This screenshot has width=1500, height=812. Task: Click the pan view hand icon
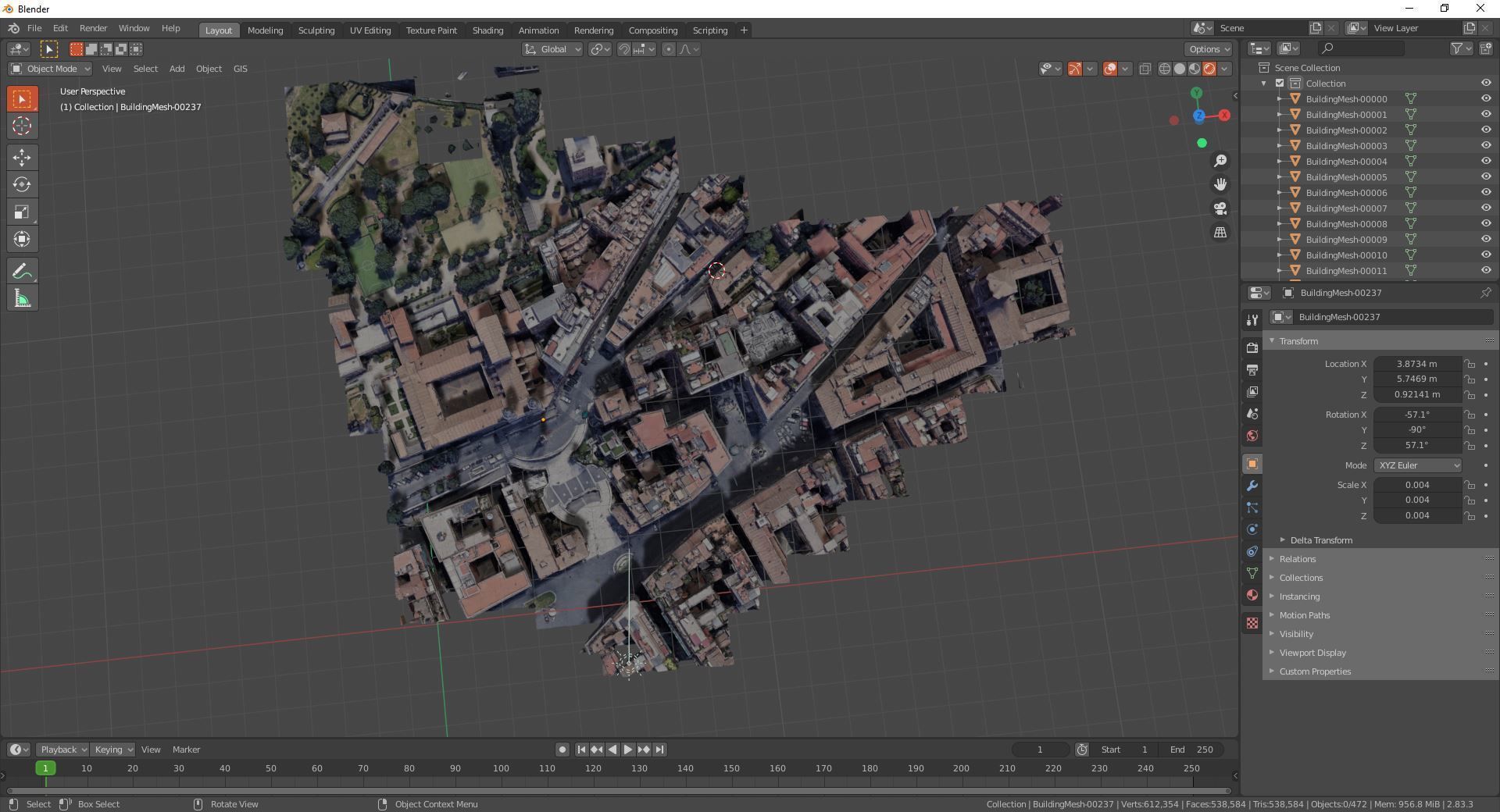pos(1220,184)
